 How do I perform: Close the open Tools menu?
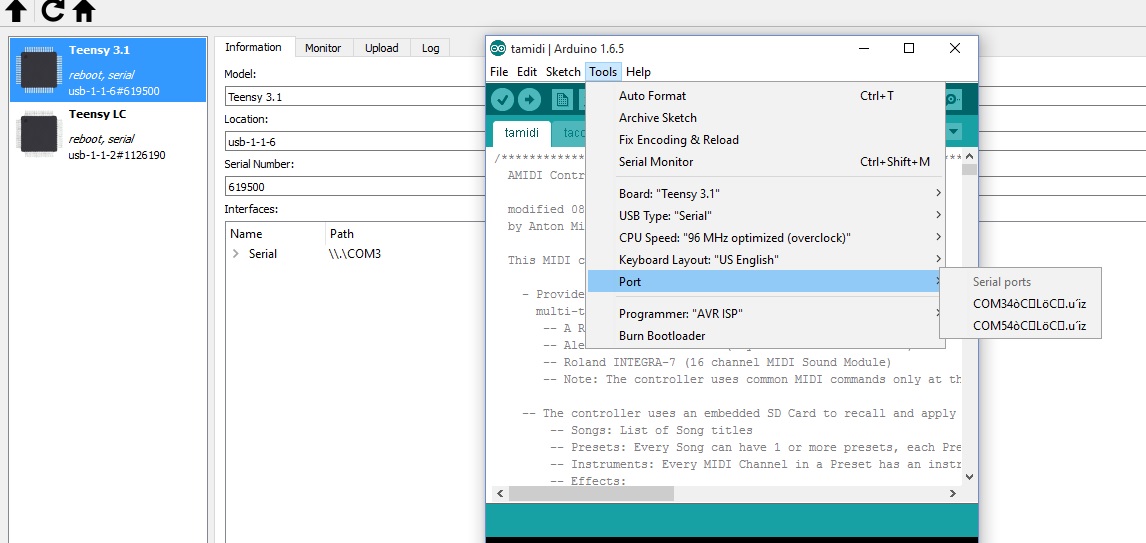click(x=603, y=72)
